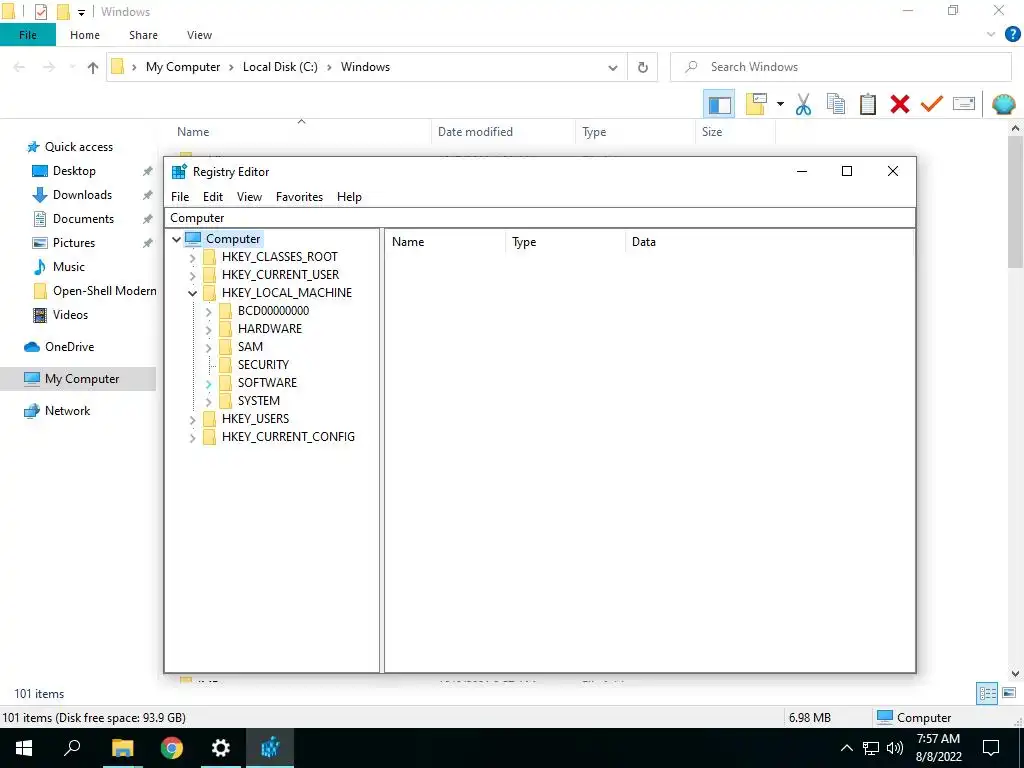Click the Chrome taskbar icon
This screenshot has height=768, width=1024.
coord(172,748)
